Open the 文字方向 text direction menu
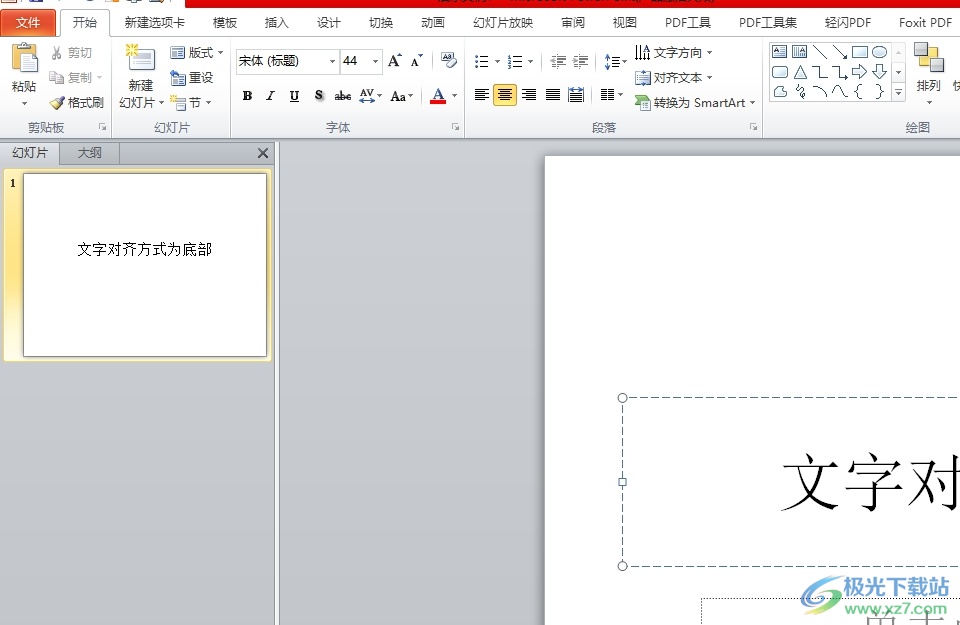The width and height of the screenshot is (960, 625). click(673, 53)
